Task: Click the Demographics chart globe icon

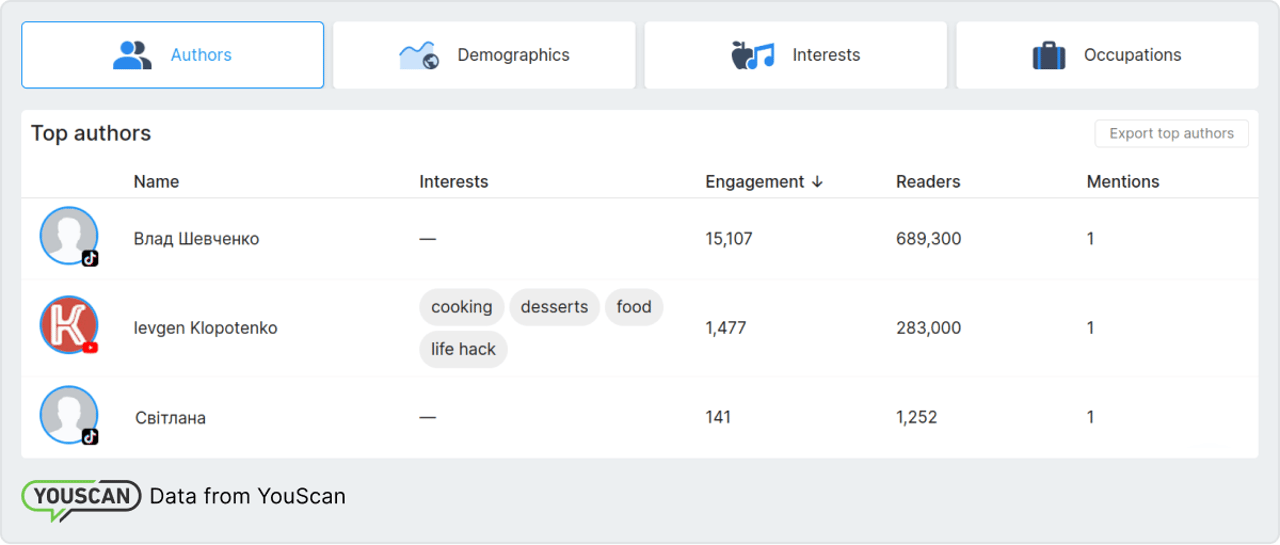Action: tap(419, 55)
